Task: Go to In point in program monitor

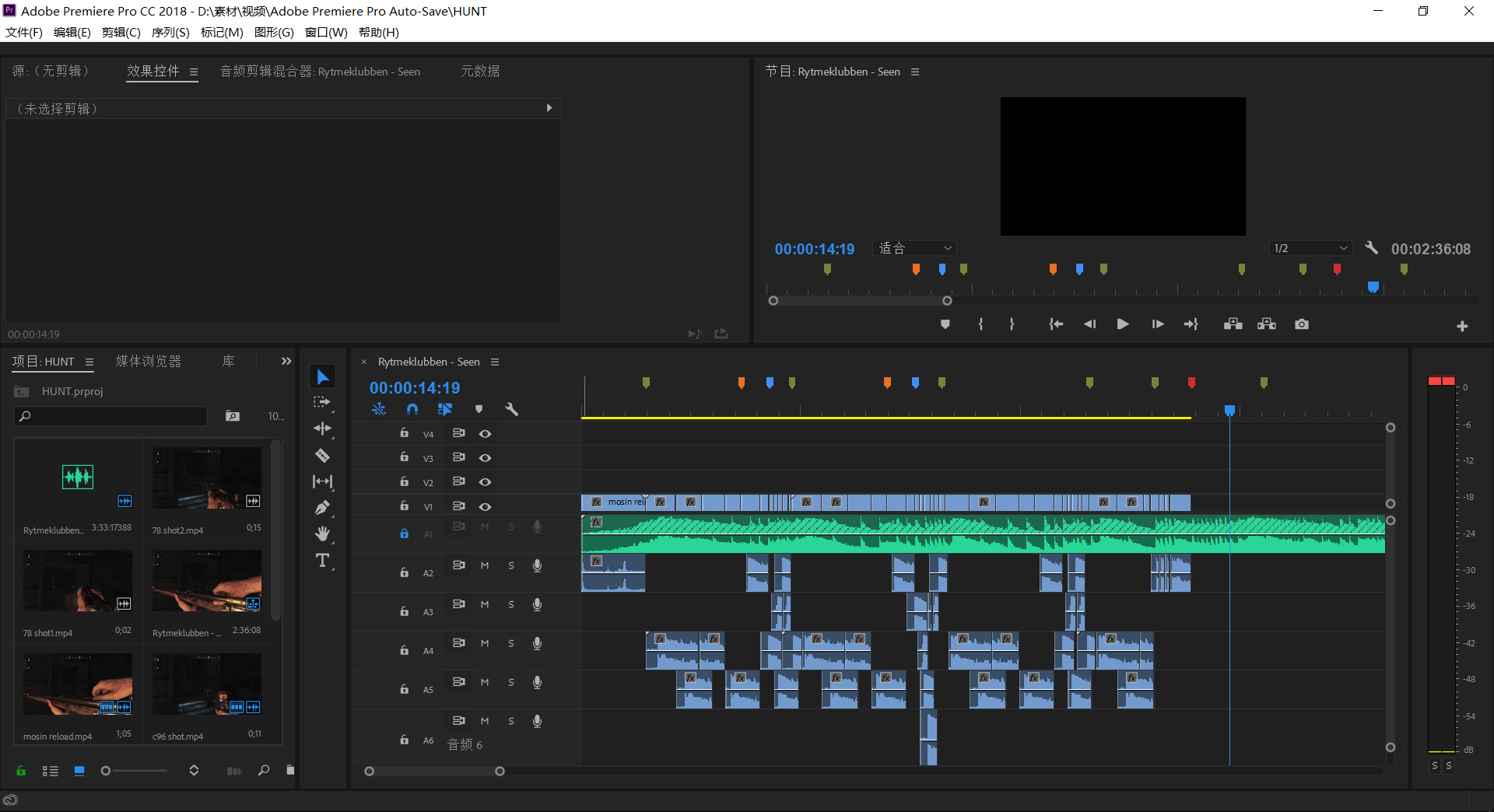Action: click(x=1056, y=324)
